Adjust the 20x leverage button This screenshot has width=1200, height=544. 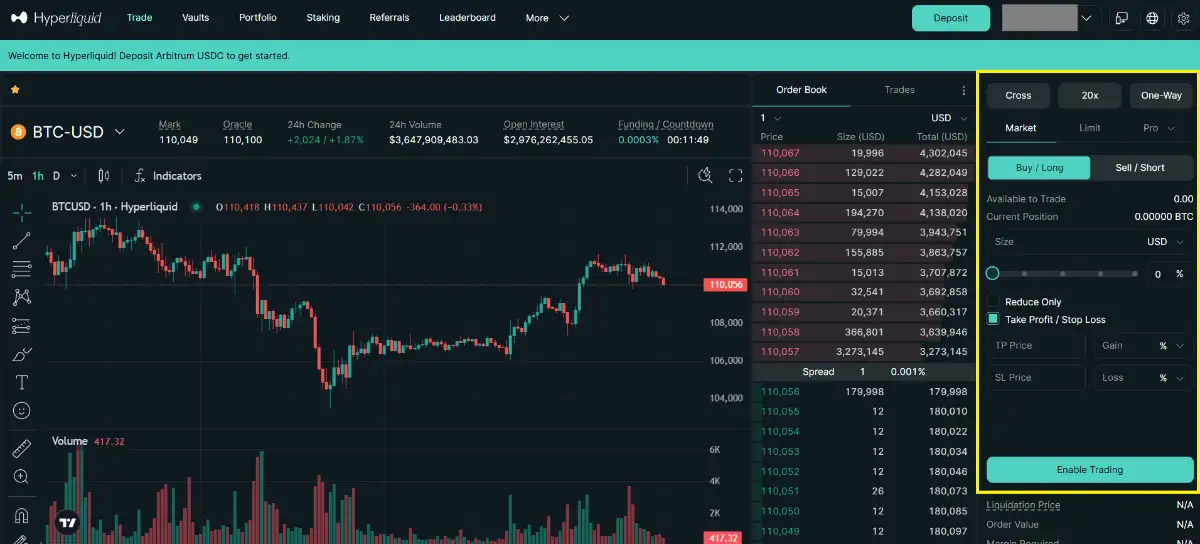coord(1090,96)
